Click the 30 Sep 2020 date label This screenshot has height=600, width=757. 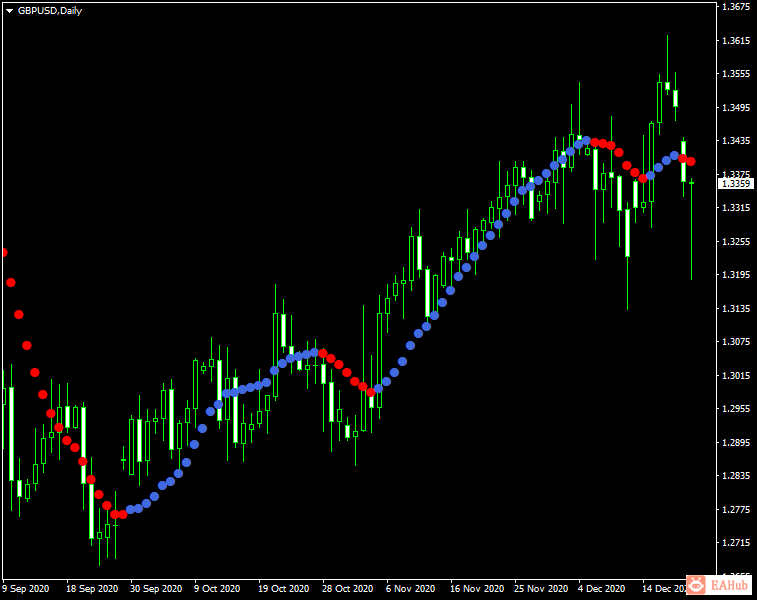click(x=156, y=589)
